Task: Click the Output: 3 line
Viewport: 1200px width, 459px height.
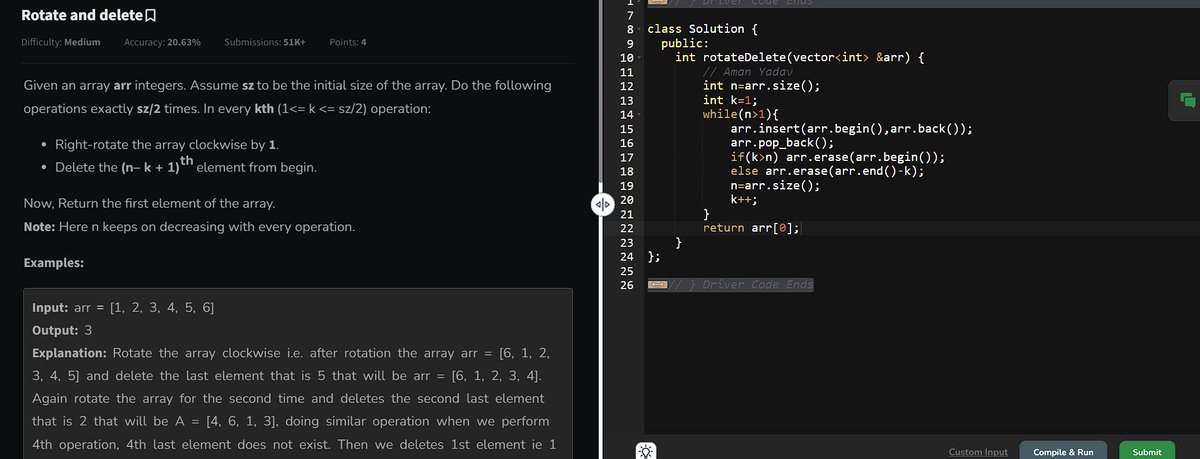Action: [x=63, y=329]
